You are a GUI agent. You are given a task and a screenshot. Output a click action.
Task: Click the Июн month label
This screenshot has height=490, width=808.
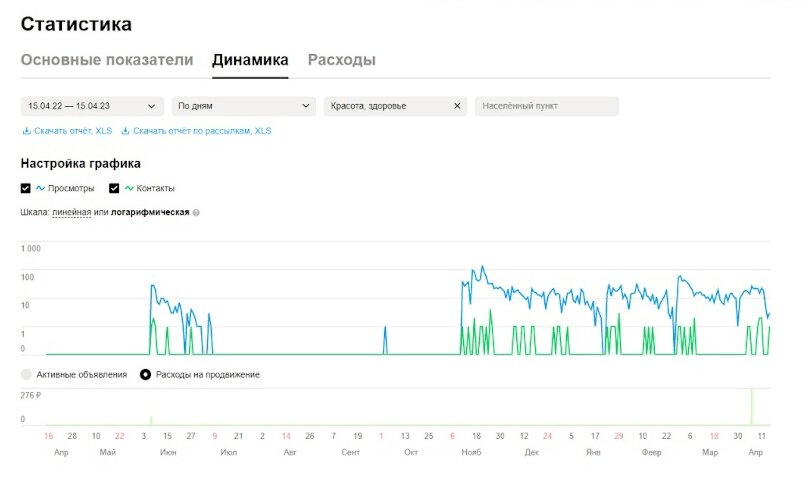pyautogui.click(x=168, y=452)
